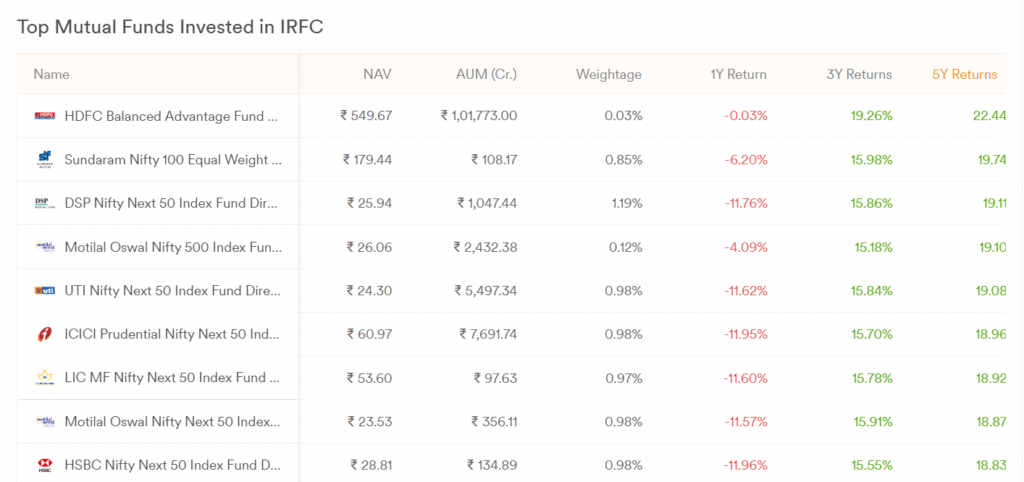Click the HSBC fund logo icon

point(44,466)
